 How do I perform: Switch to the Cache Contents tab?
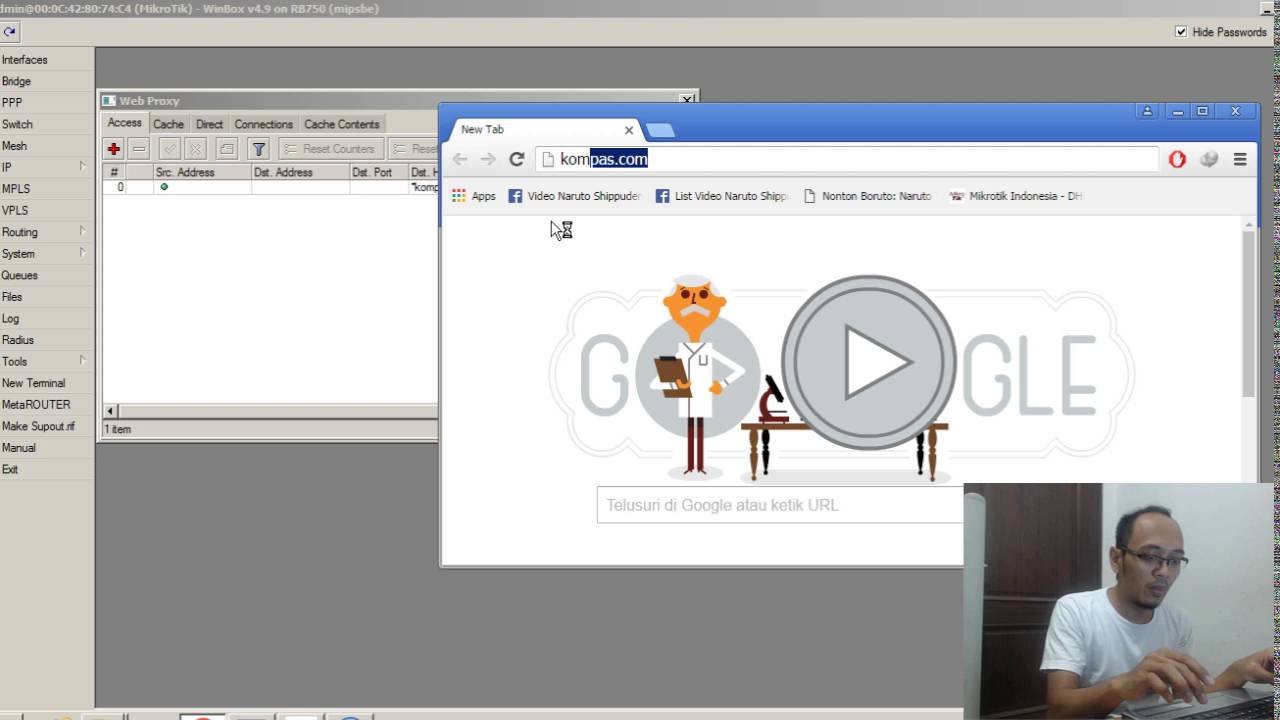342,124
